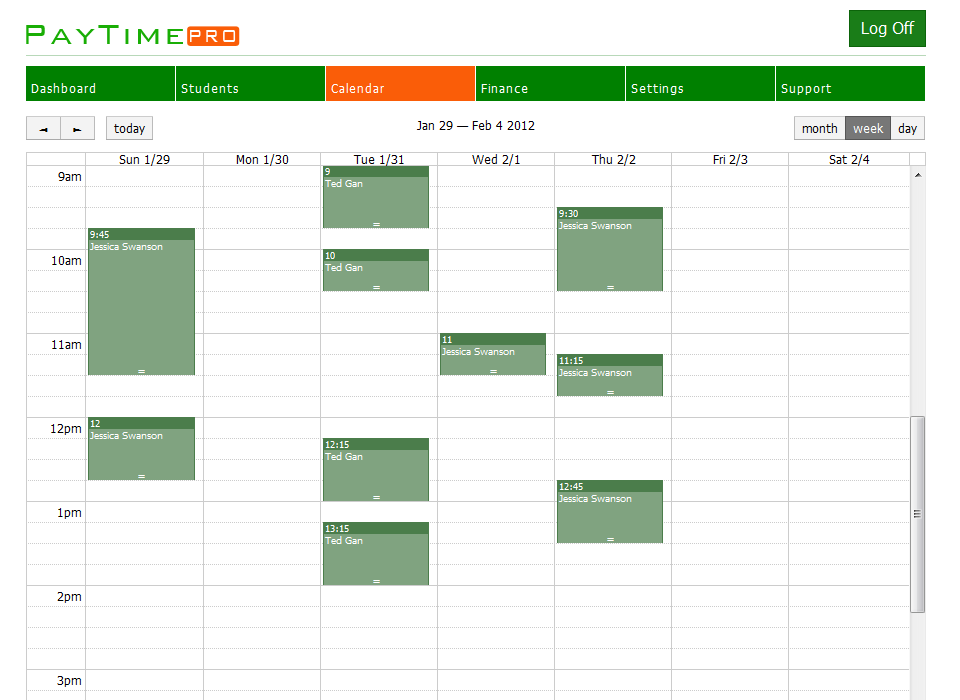
Task: Open Tuesday 12:15 Ted Gan event
Action: [x=376, y=470]
